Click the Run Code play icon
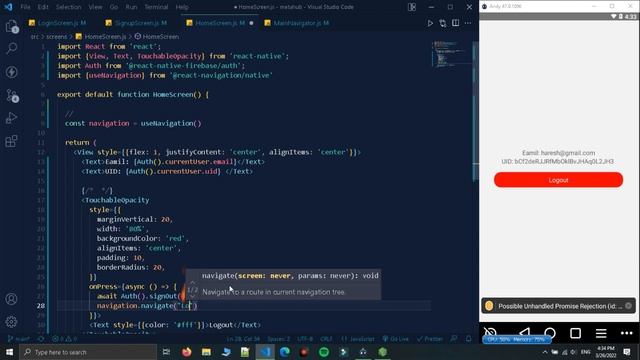 tap(430, 23)
